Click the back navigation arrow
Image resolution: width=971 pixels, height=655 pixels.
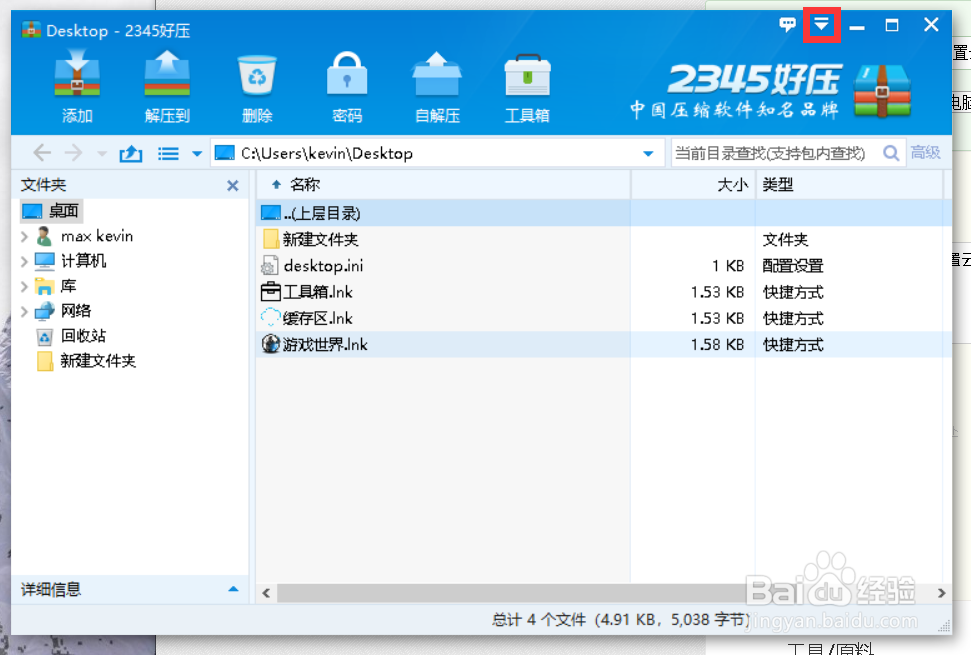pyautogui.click(x=40, y=153)
